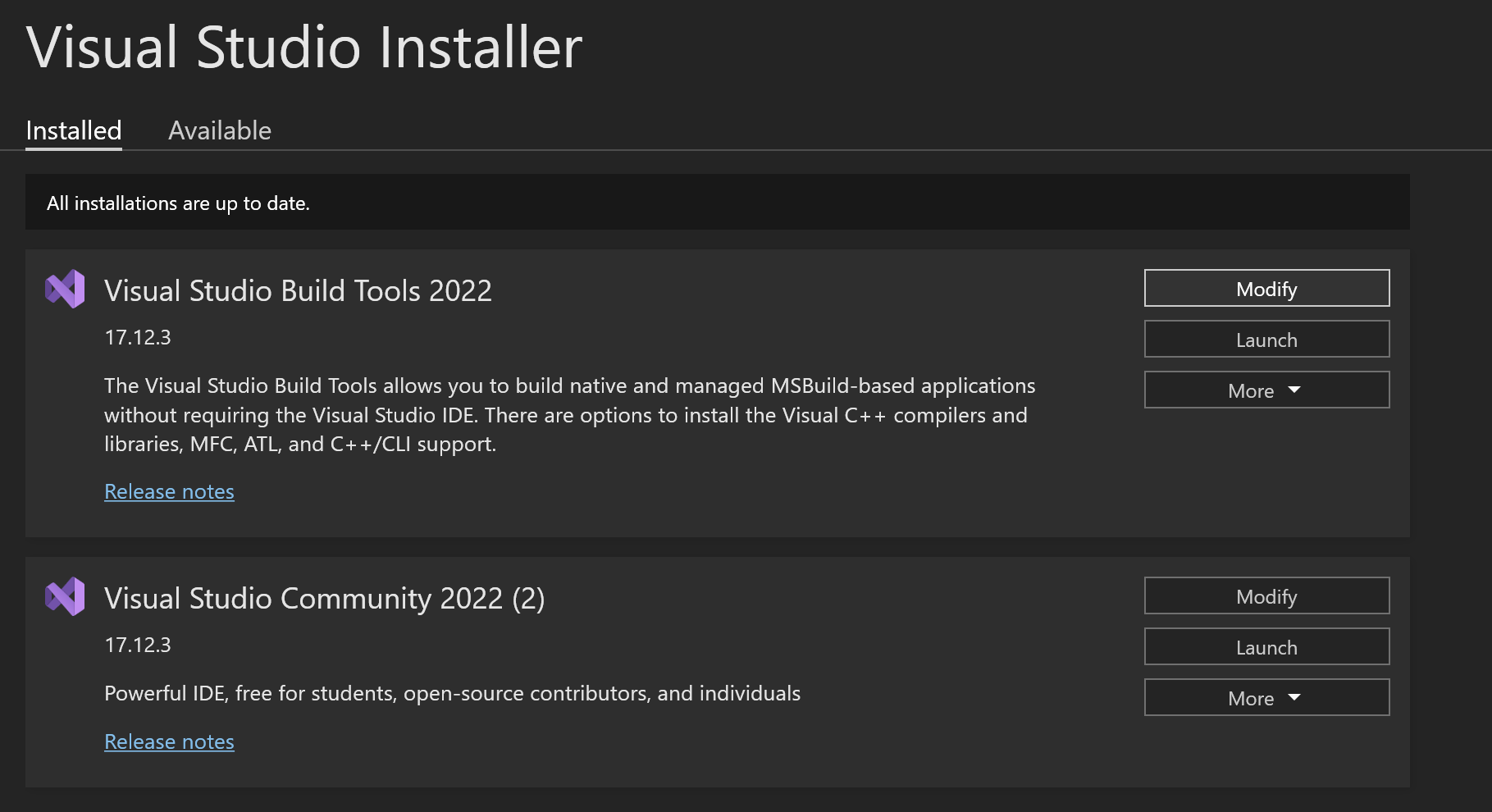1492x812 pixels.
Task: Modify Visual Studio Build Tools 2022
Action: (x=1266, y=289)
